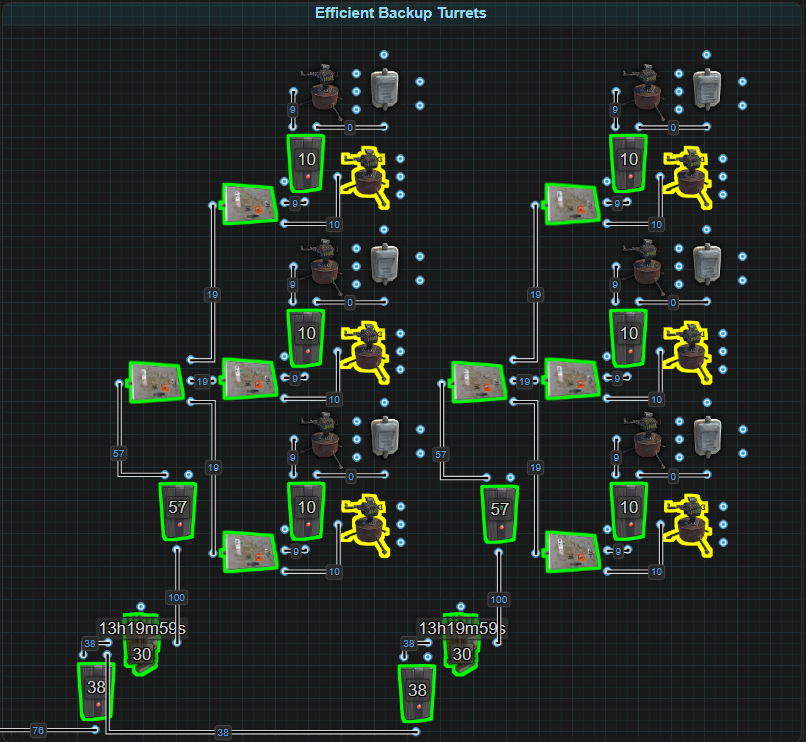Select top yellow-highlighted turret in right circuit

tap(688, 177)
